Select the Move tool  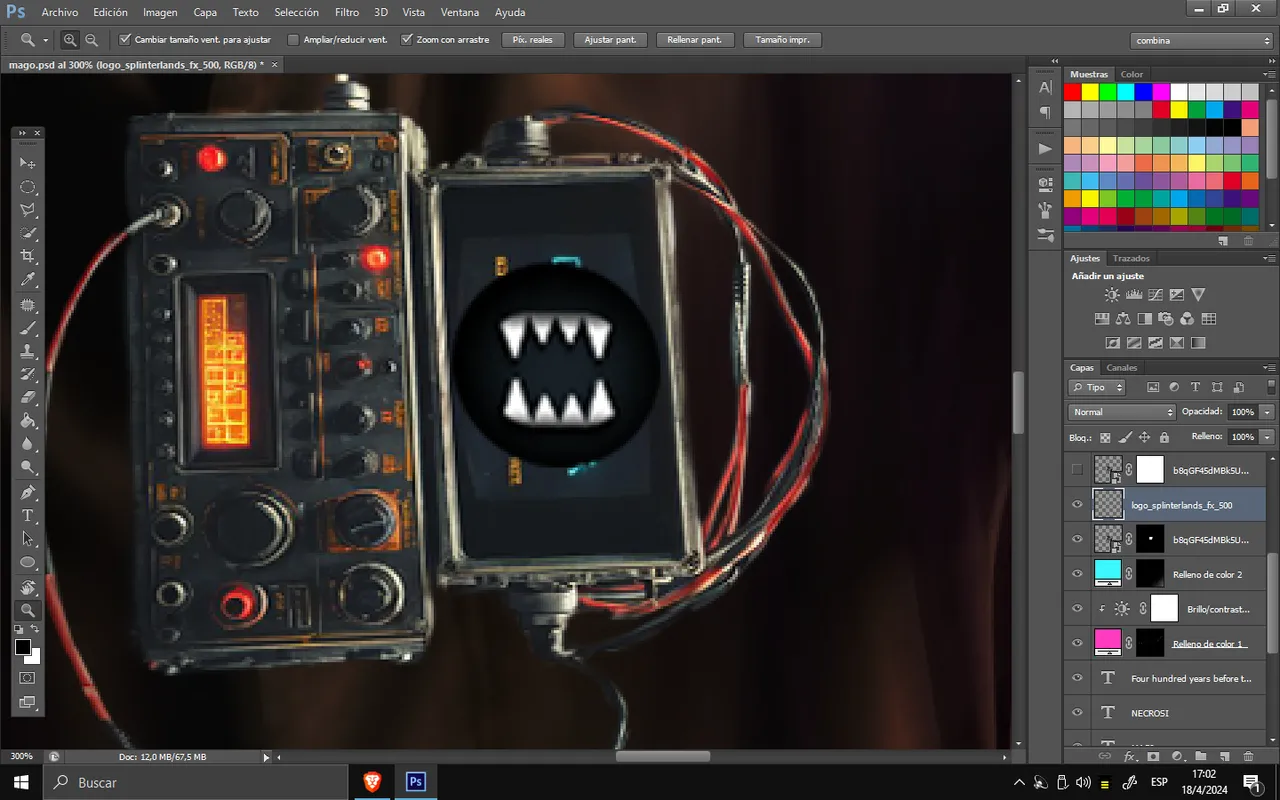pos(28,163)
